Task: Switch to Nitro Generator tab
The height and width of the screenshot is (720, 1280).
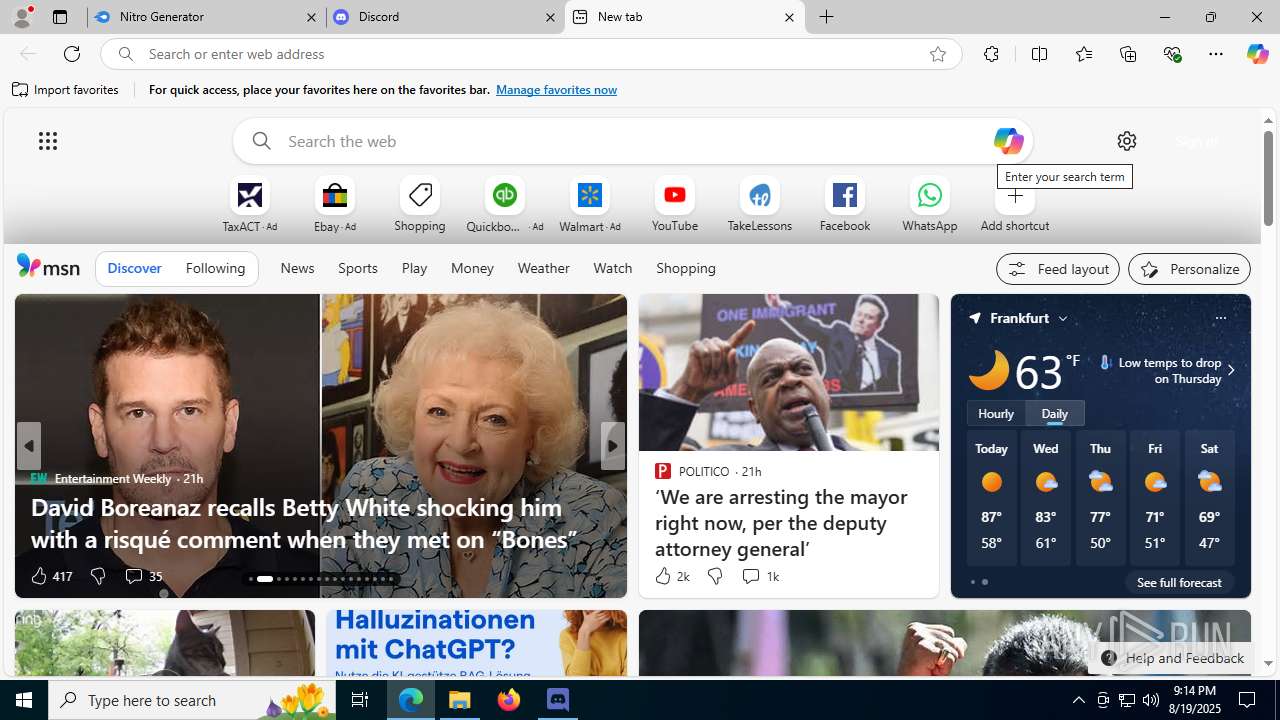Action: [206, 17]
